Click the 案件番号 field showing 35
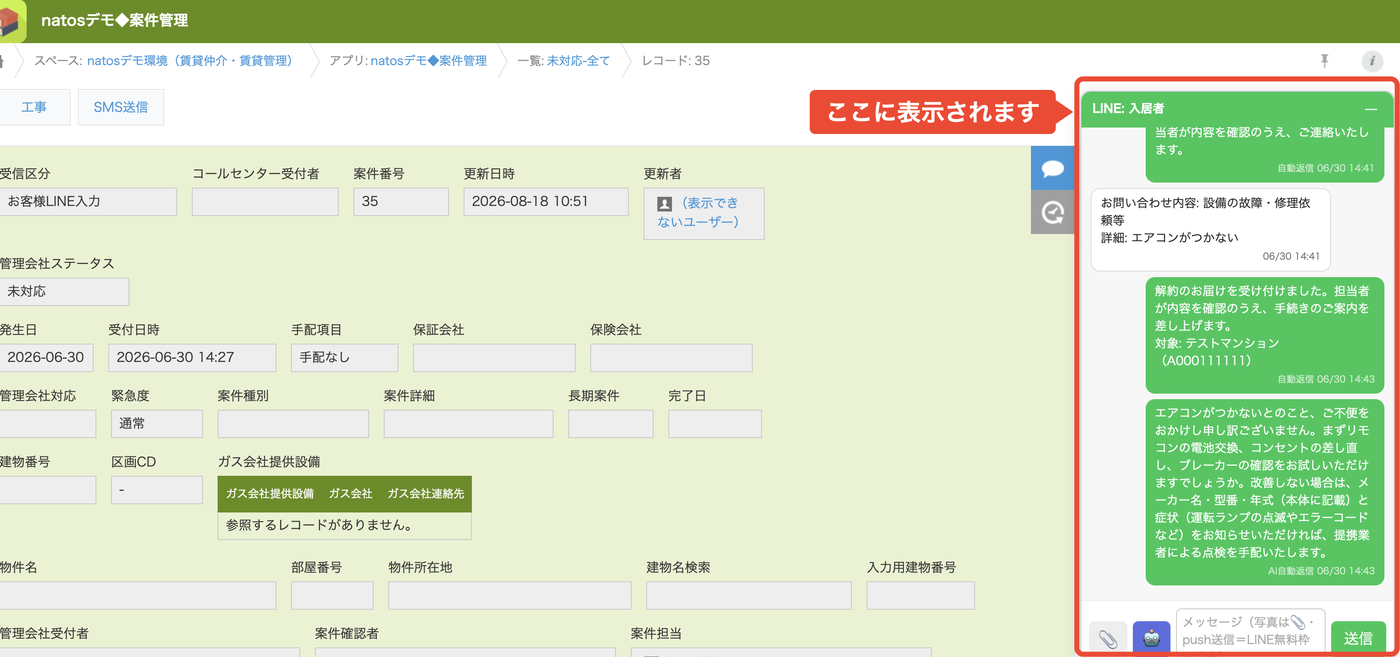This screenshot has height=657, width=1400. [x=401, y=201]
